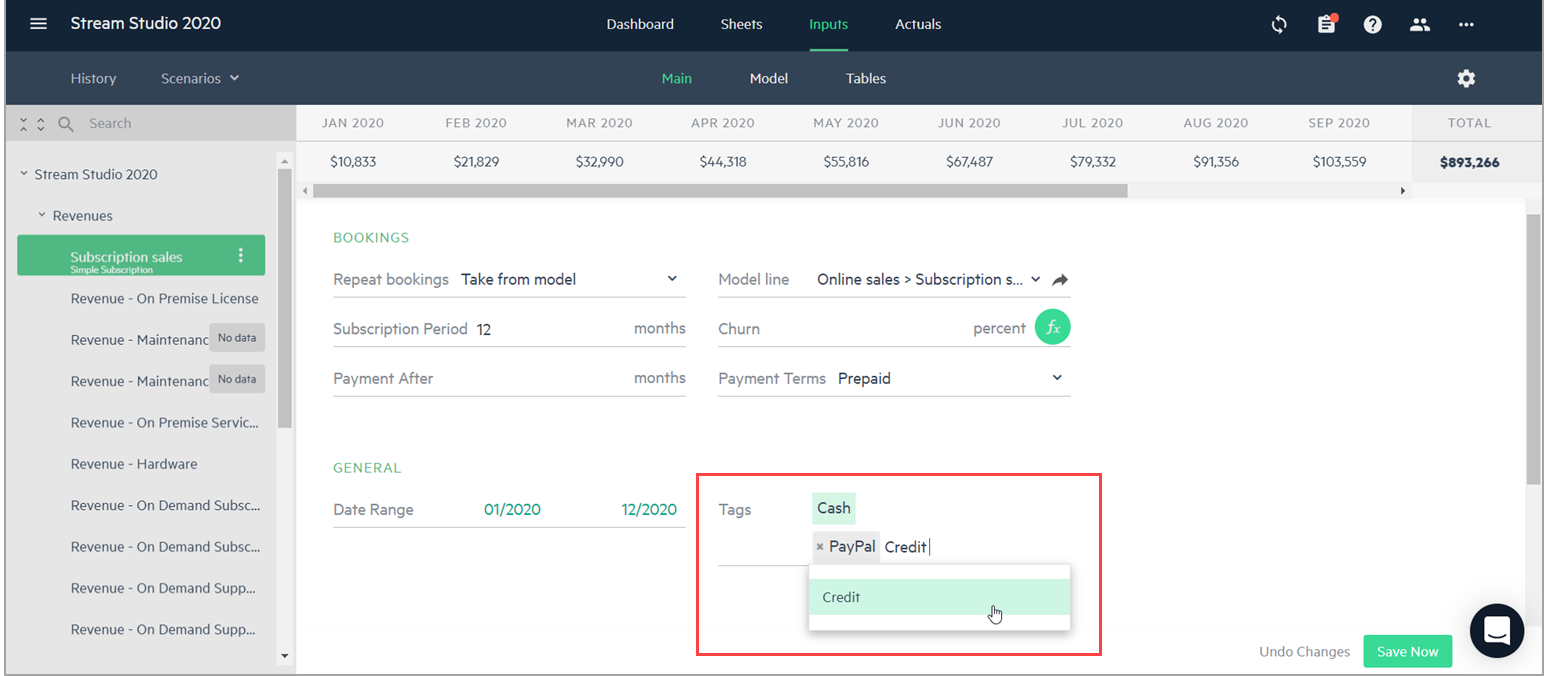Viewport: 1544px width, 676px height.
Task: Edit the Subscription Period field
Action: [x=550, y=329]
